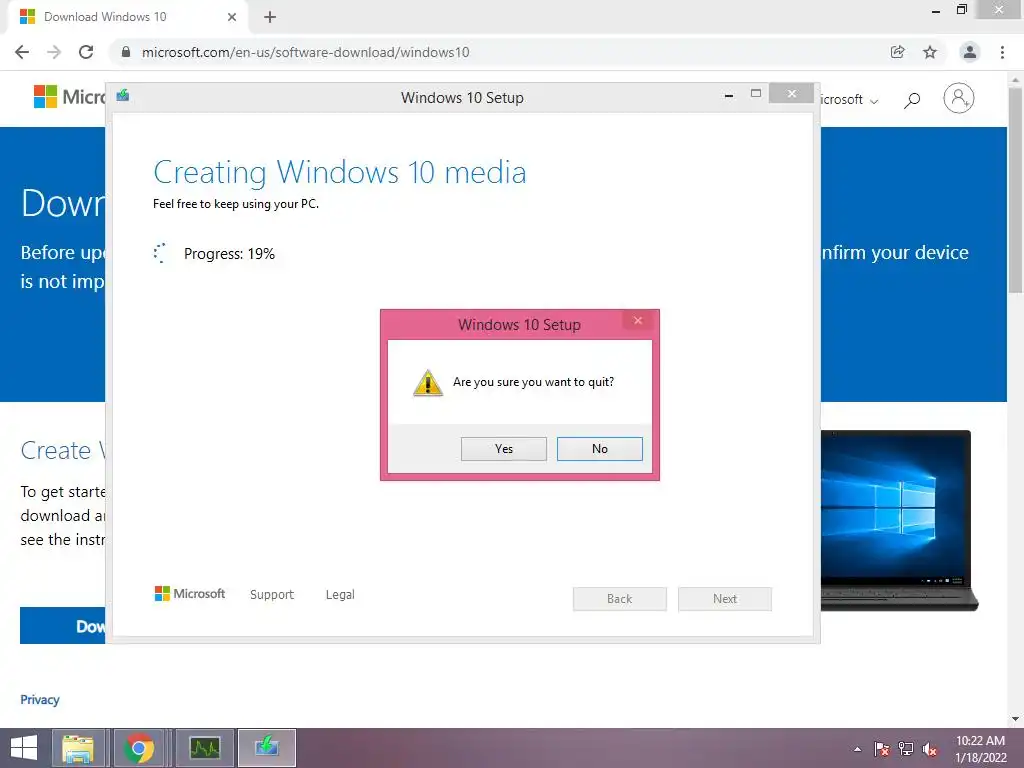Click the progress spinner next to Progress: 19%
The width and height of the screenshot is (1024, 768).
click(160, 253)
